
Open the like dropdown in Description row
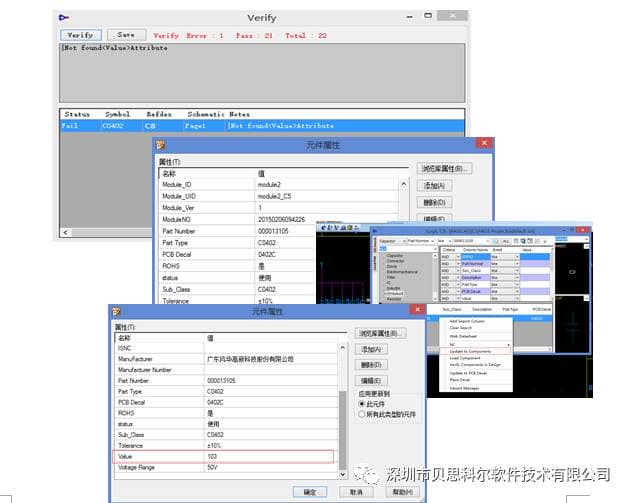tap(517, 278)
